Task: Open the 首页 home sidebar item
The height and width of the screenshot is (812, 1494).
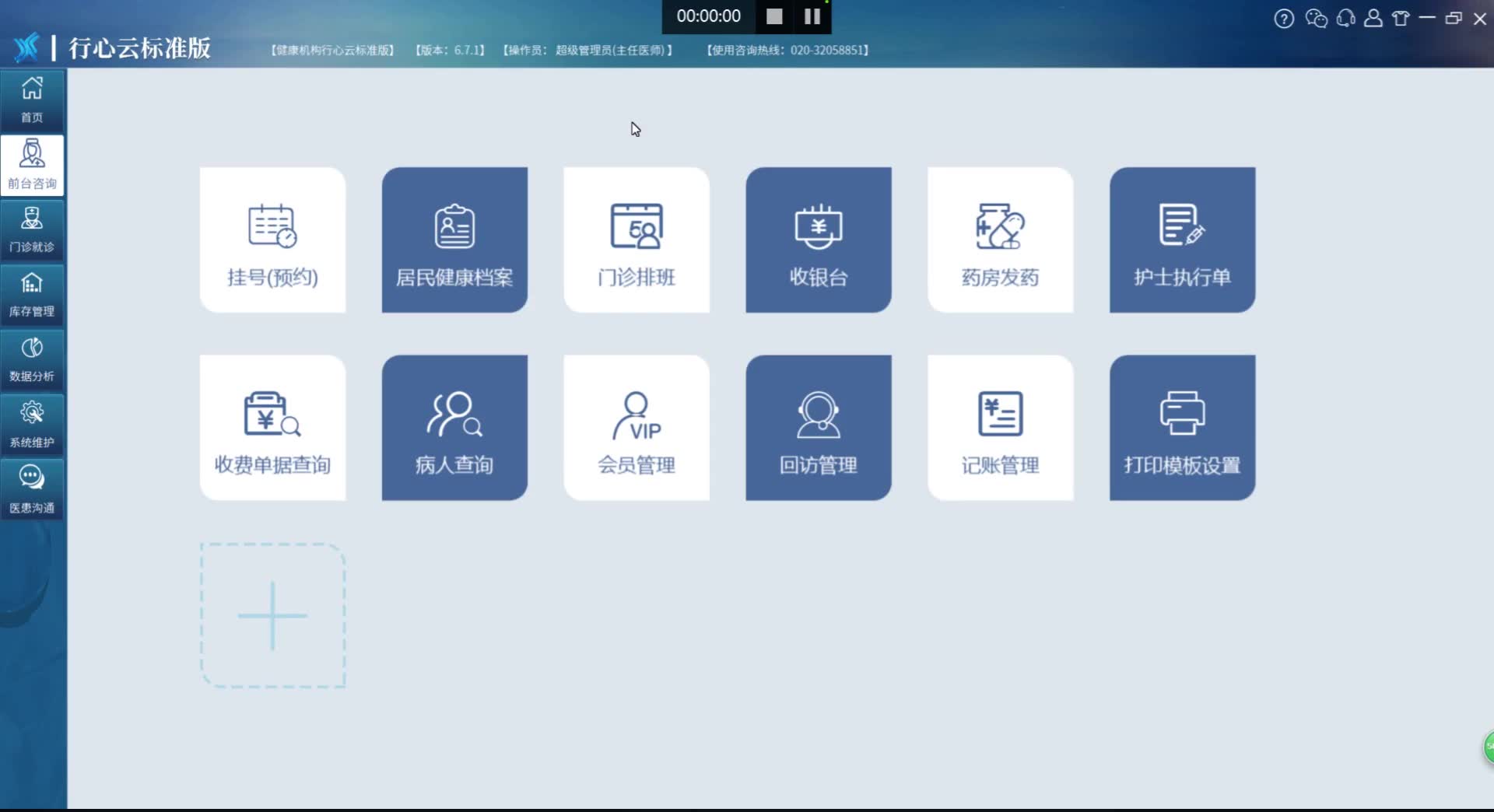Action: tap(32, 100)
